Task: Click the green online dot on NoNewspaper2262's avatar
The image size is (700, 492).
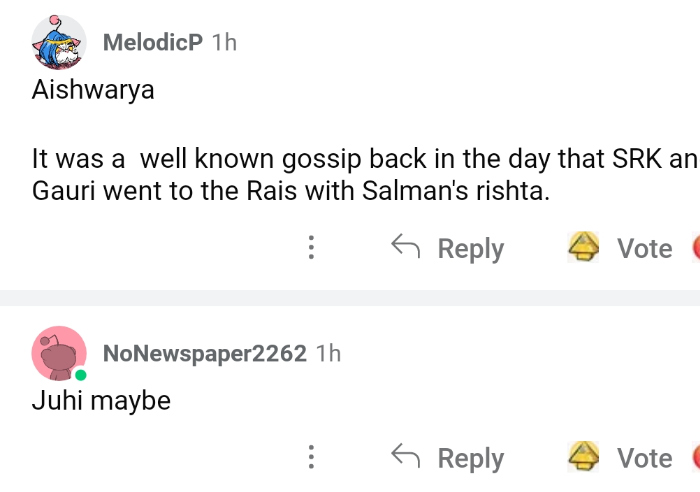Action: [80, 376]
